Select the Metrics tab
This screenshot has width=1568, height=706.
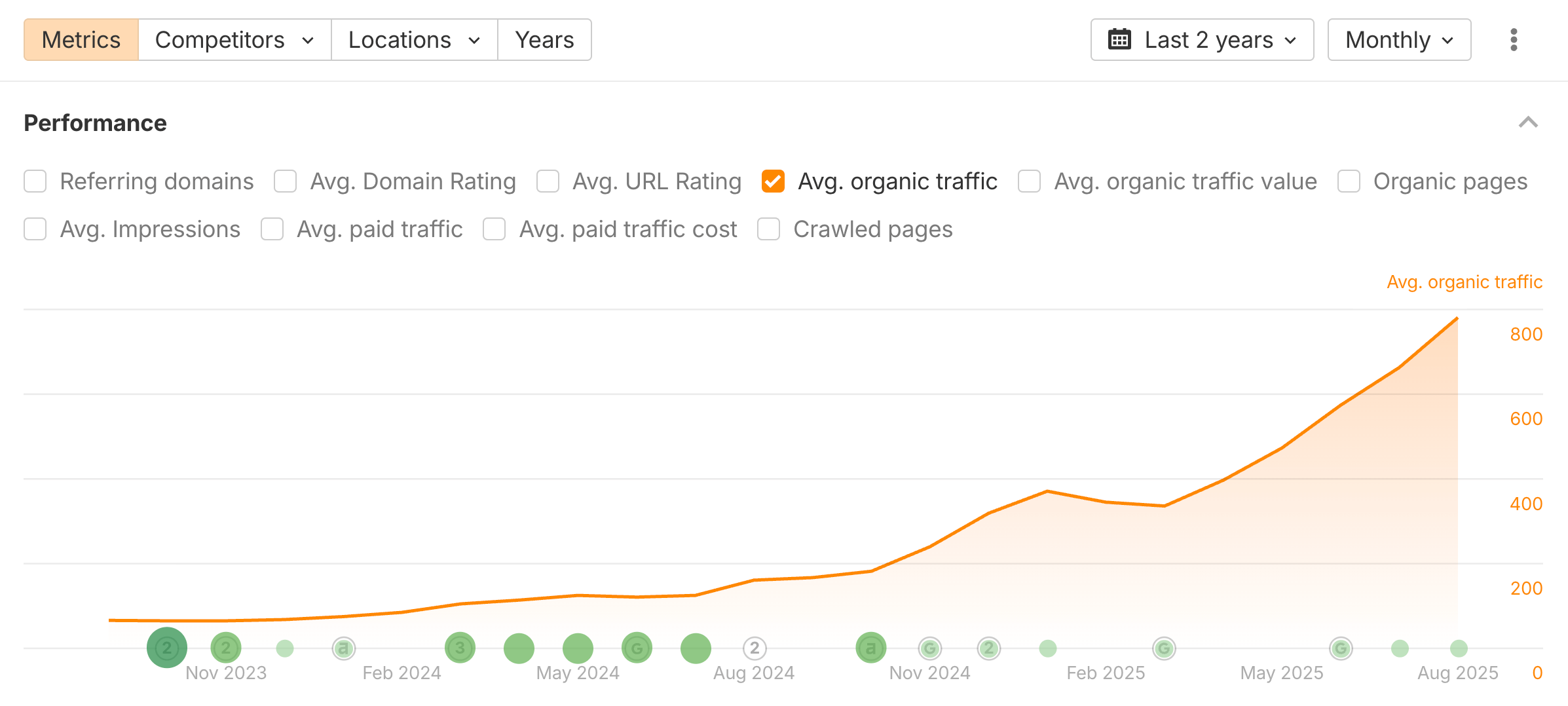pyautogui.click(x=81, y=39)
